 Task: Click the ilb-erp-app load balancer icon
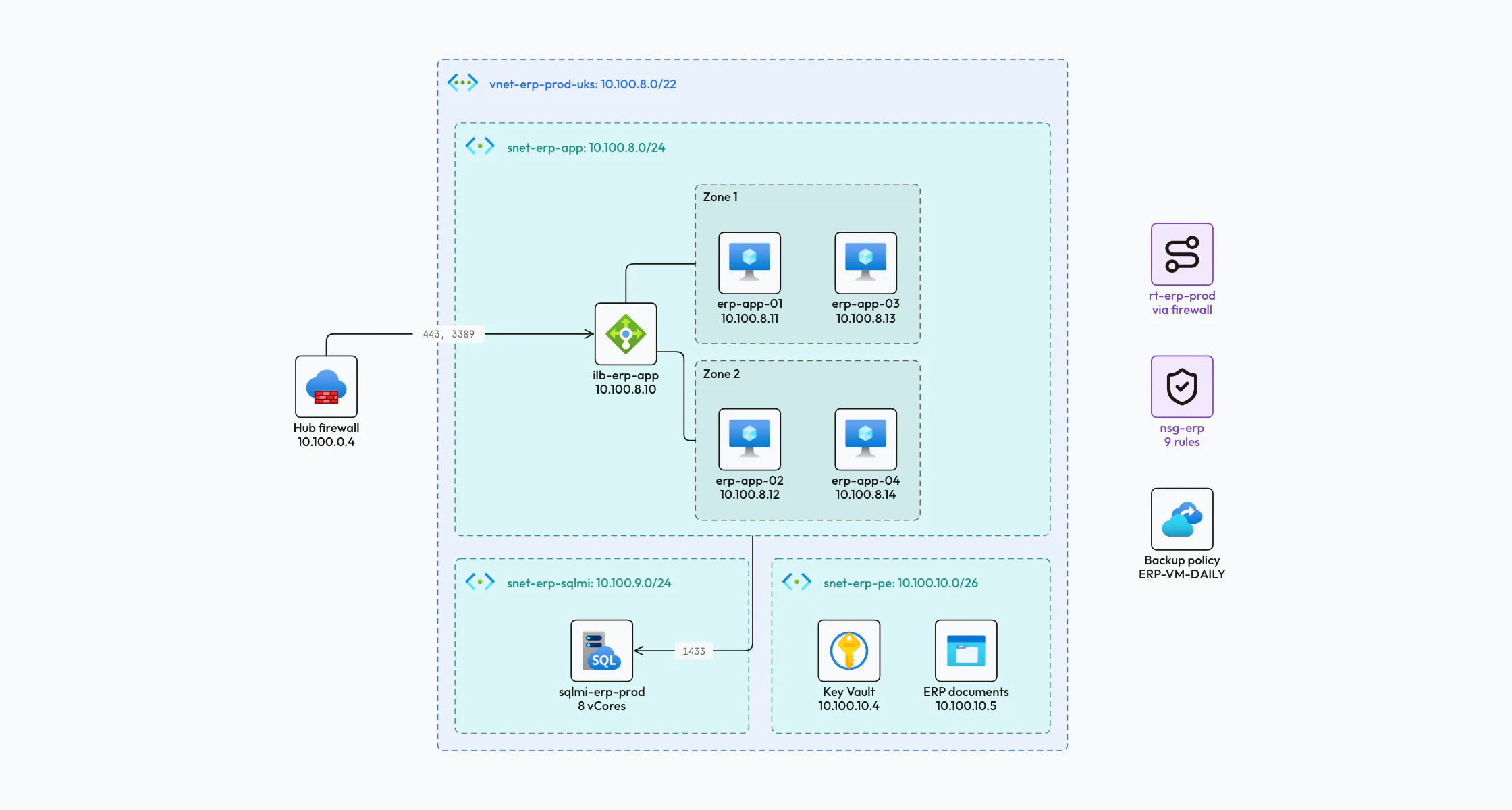(x=626, y=334)
